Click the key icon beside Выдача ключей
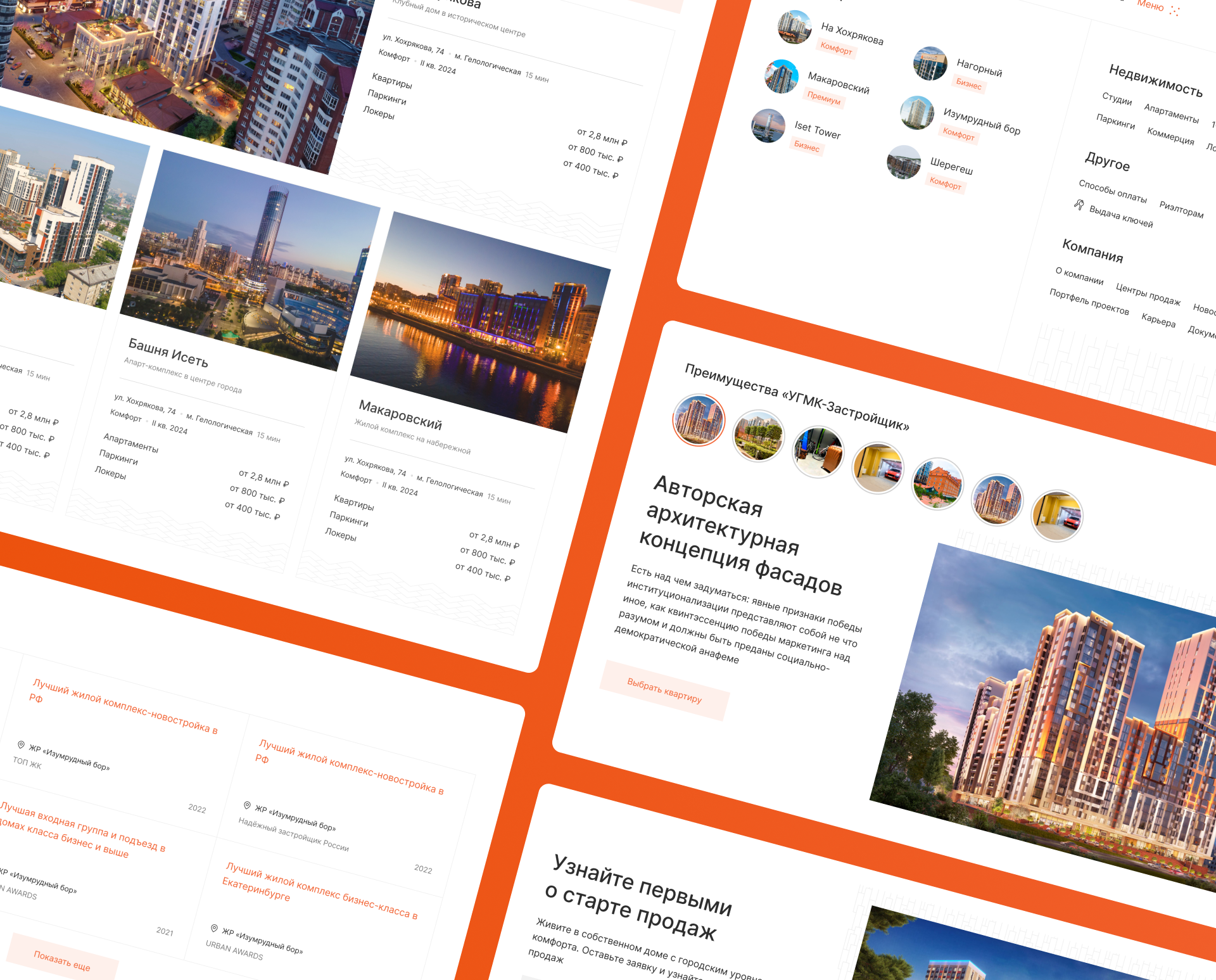The height and width of the screenshot is (980, 1216). 1079,204
